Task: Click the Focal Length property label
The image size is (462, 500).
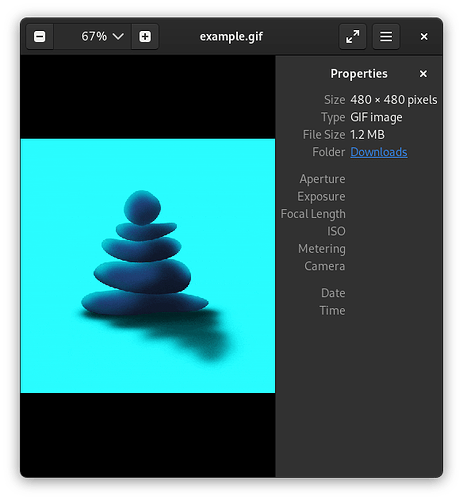Action: coord(313,214)
